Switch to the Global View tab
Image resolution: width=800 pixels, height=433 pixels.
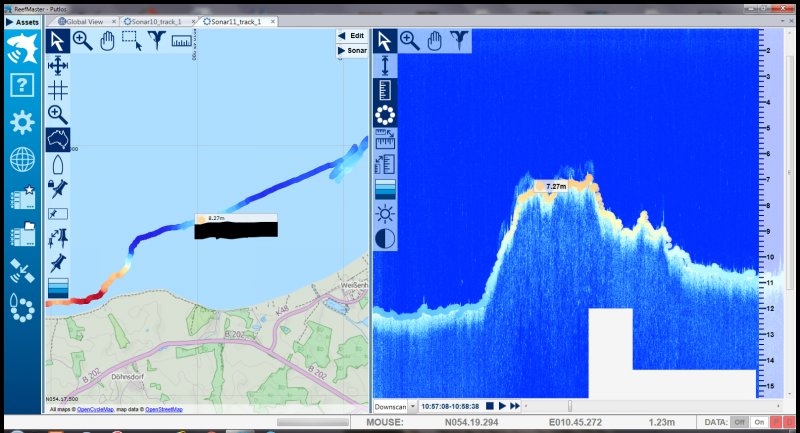point(84,21)
